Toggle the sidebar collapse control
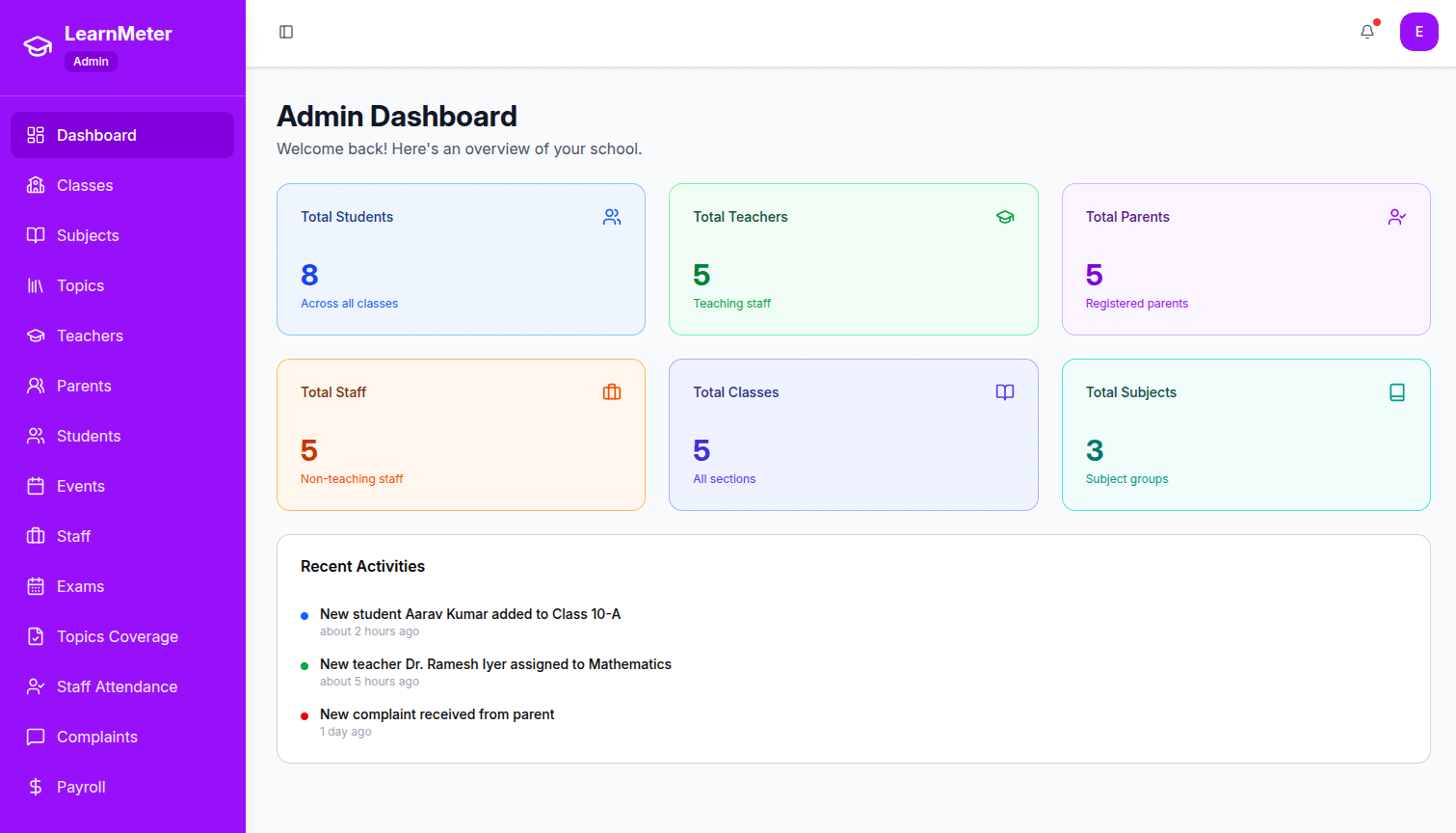This screenshot has width=1456, height=833. pyautogui.click(x=286, y=32)
